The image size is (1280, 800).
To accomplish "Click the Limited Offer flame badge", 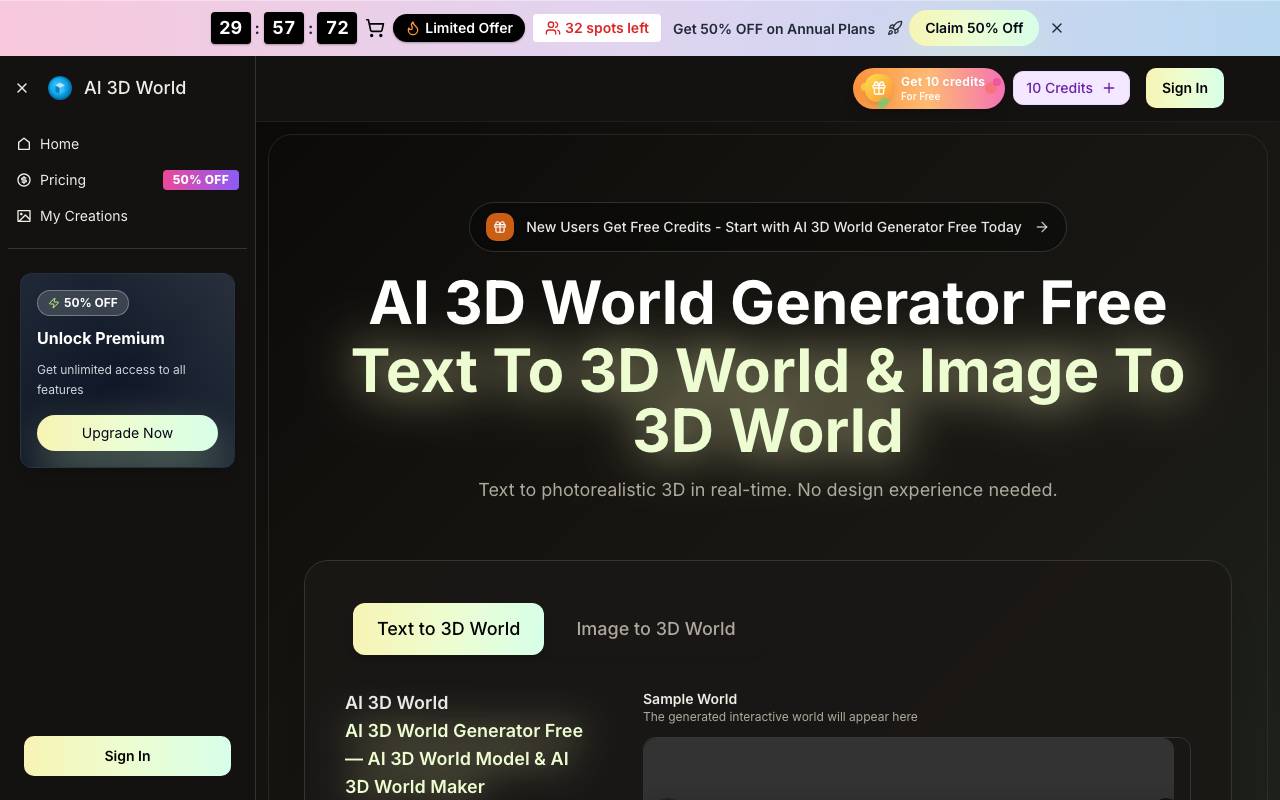I will (459, 28).
